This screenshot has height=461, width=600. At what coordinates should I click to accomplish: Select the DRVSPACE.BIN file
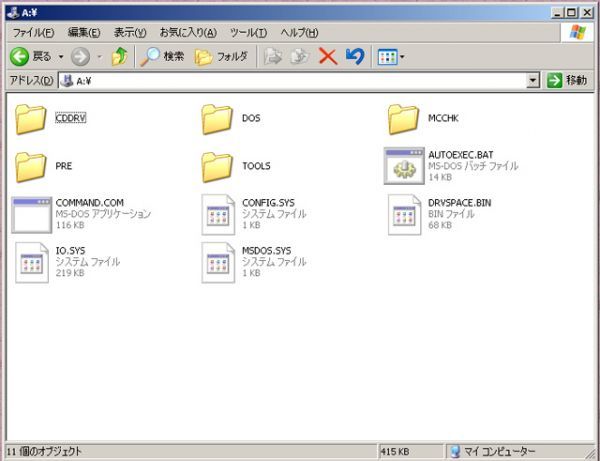tap(403, 214)
